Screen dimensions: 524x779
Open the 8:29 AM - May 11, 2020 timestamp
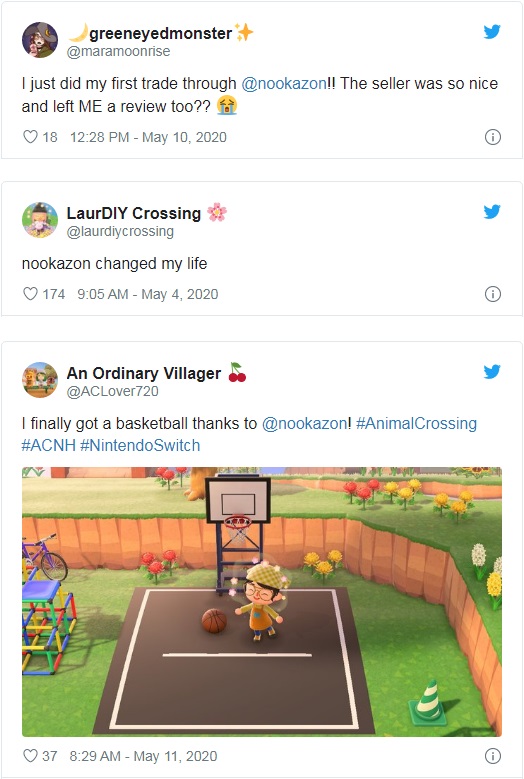143,756
